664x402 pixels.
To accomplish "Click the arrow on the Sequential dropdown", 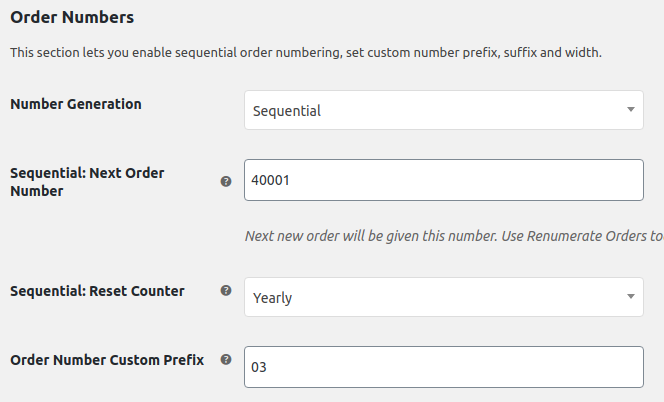I will tap(631, 110).
